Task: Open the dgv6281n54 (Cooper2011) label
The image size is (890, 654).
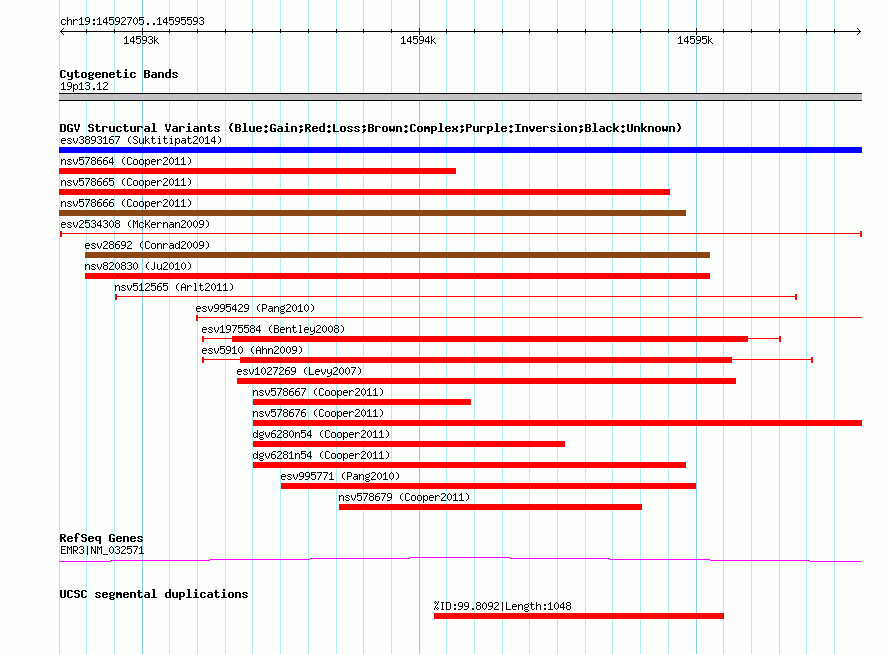Action: 321,455
